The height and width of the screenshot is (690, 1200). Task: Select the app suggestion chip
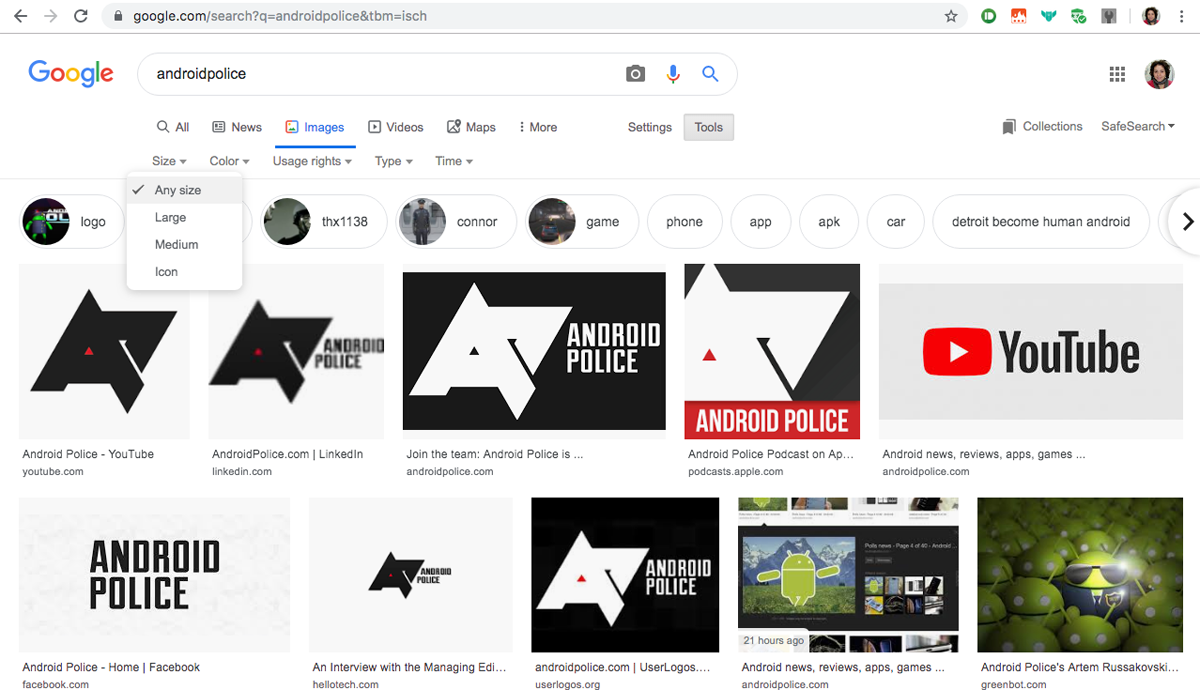click(x=761, y=222)
